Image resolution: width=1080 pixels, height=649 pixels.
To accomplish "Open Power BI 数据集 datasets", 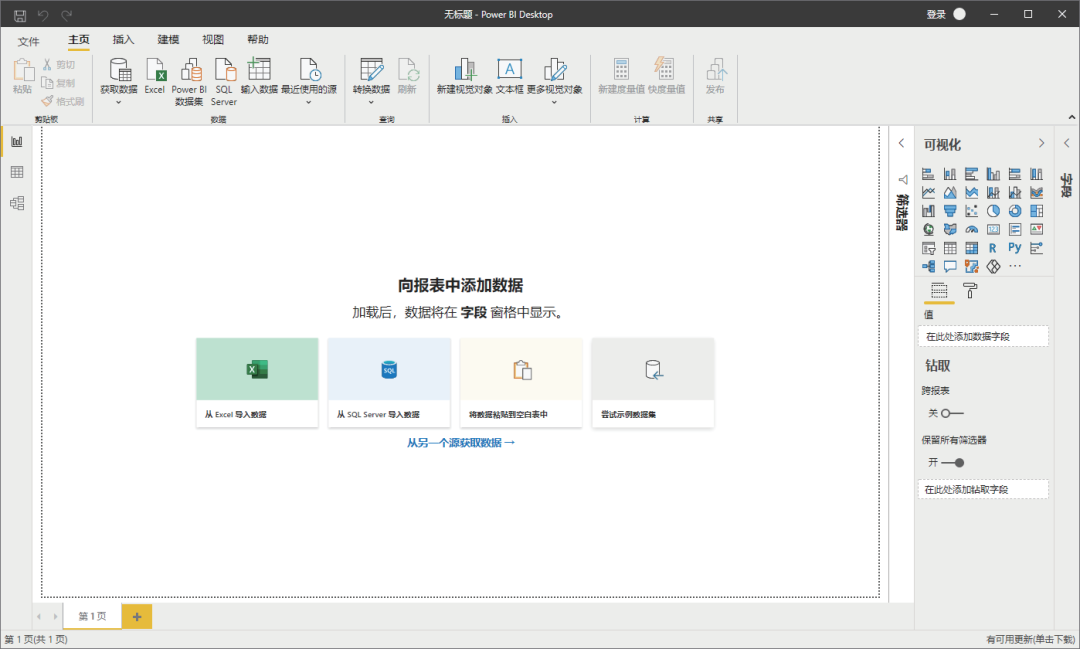I will [189, 81].
